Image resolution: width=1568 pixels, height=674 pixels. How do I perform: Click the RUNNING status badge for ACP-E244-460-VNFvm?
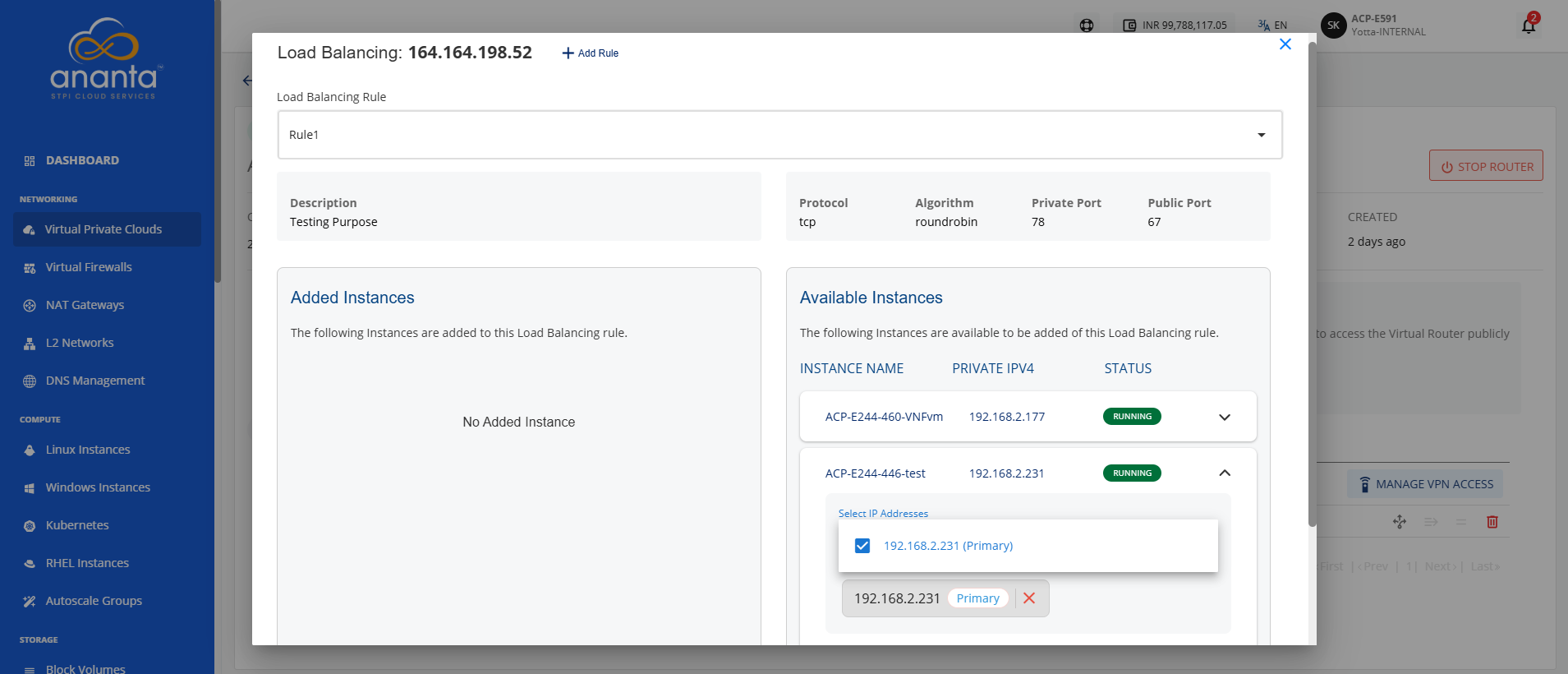click(1132, 417)
